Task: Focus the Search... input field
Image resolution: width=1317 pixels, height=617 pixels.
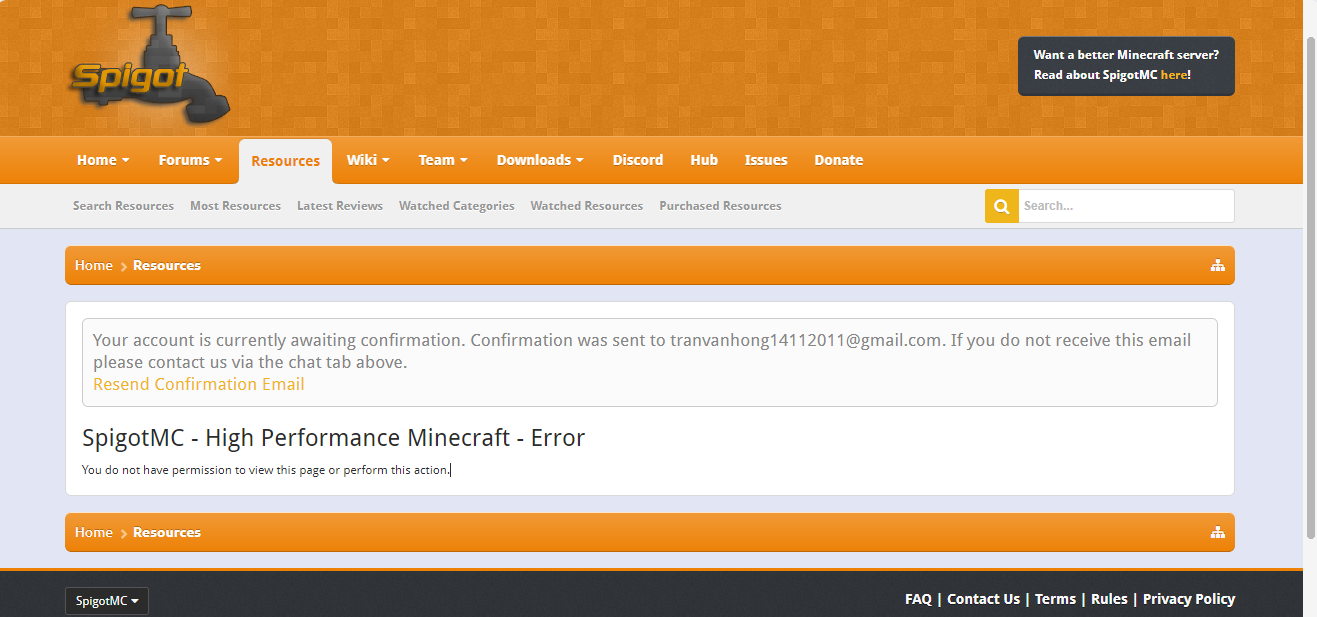Action: 1126,206
